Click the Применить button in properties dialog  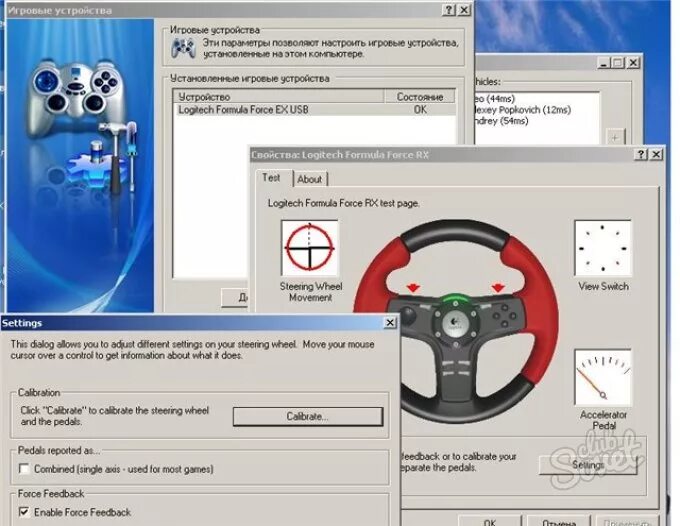(x=628, y=522)
